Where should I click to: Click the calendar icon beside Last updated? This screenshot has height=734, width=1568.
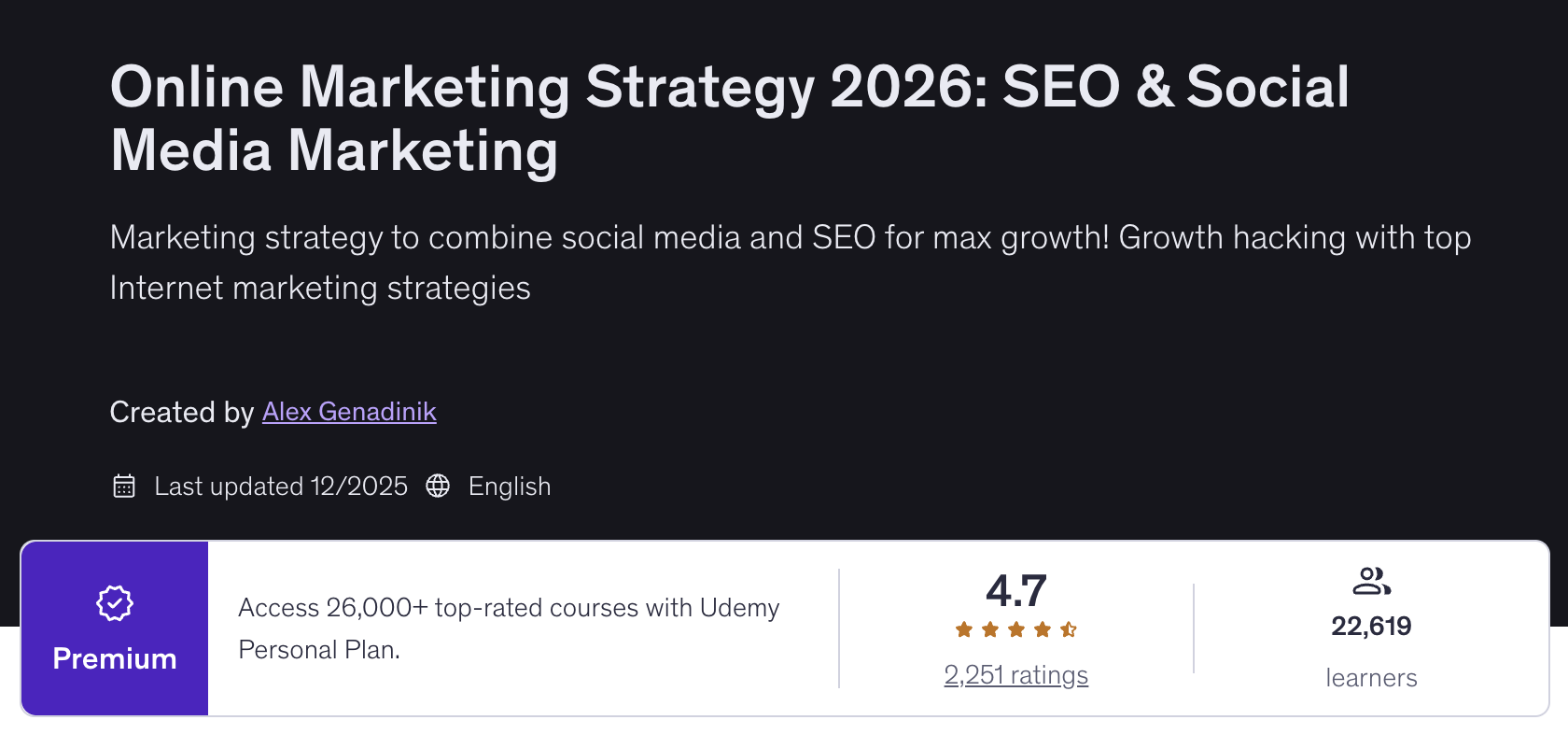pyautogui.click(x=124, y=487)
